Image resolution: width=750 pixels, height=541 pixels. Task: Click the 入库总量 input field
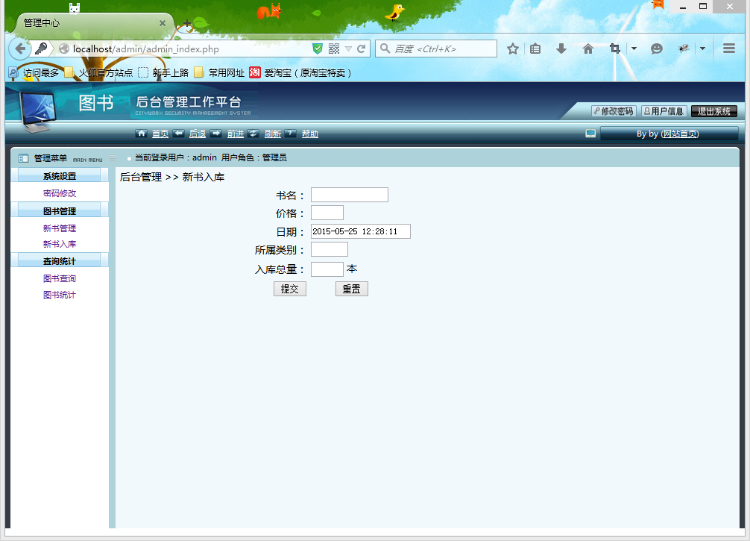[327, 269]
